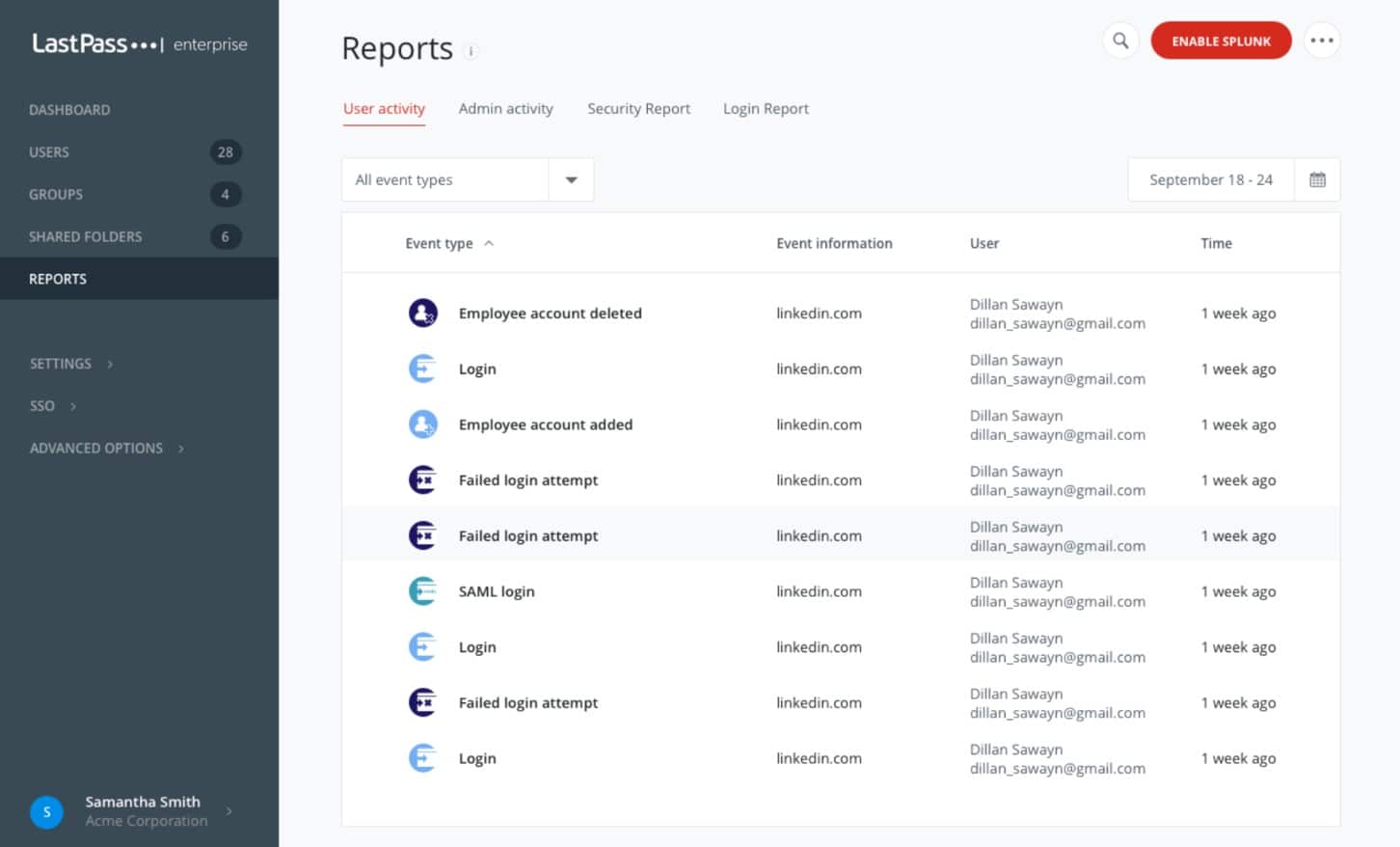Click the Enable Splunk button

coord(1221,41)
